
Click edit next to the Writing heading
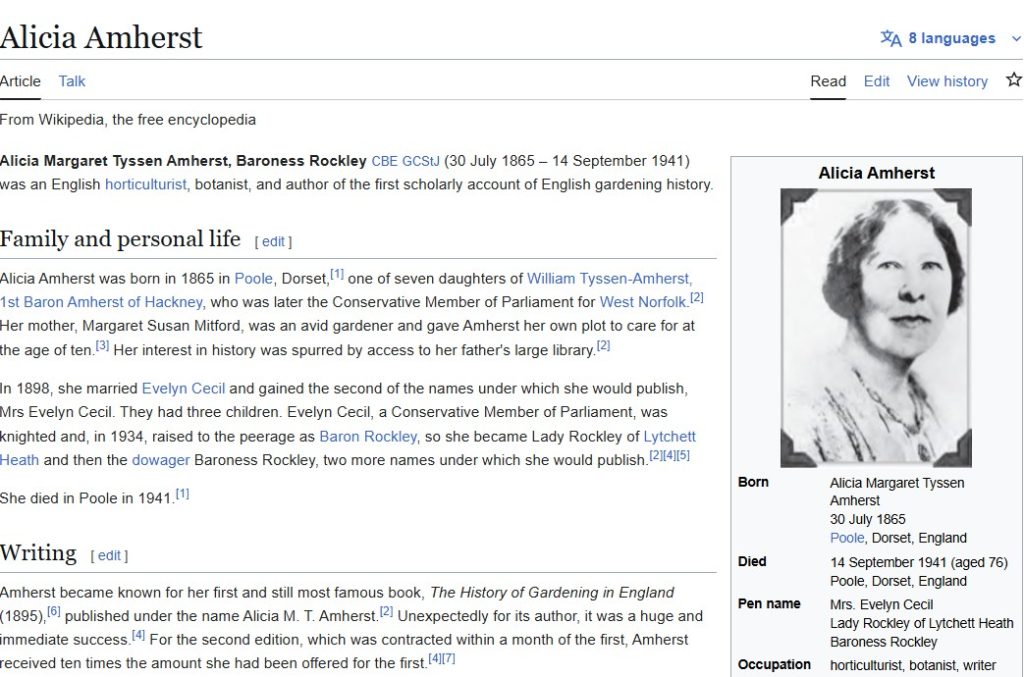click(110, 555)
